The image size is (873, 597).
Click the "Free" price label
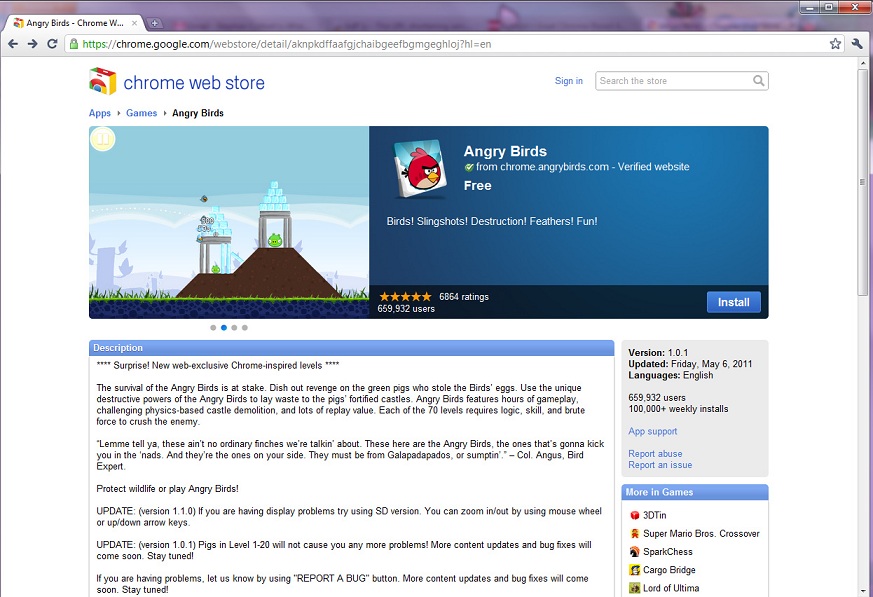(477, 185)
